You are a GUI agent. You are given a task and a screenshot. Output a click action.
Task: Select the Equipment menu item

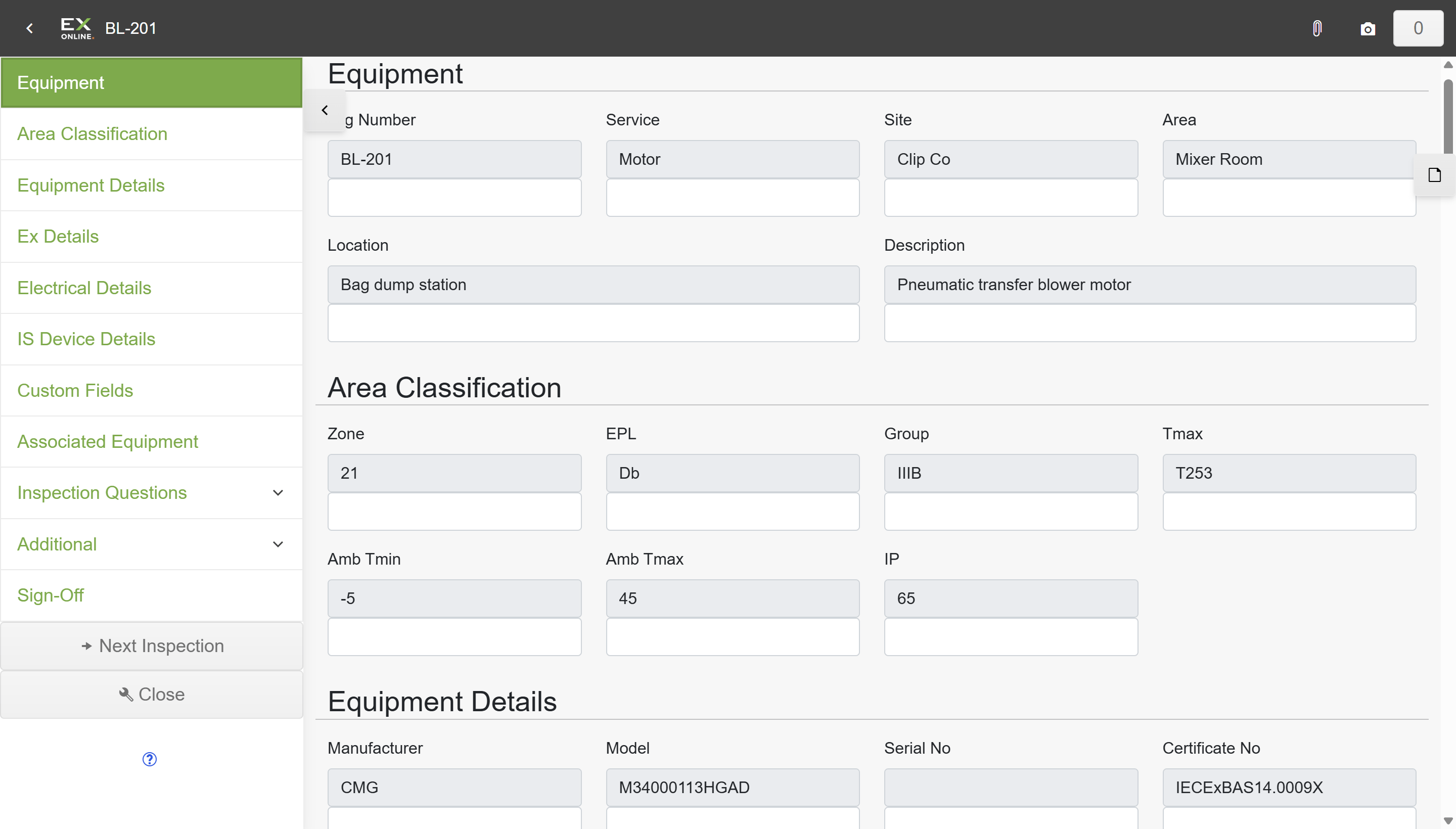coord(152,82)
